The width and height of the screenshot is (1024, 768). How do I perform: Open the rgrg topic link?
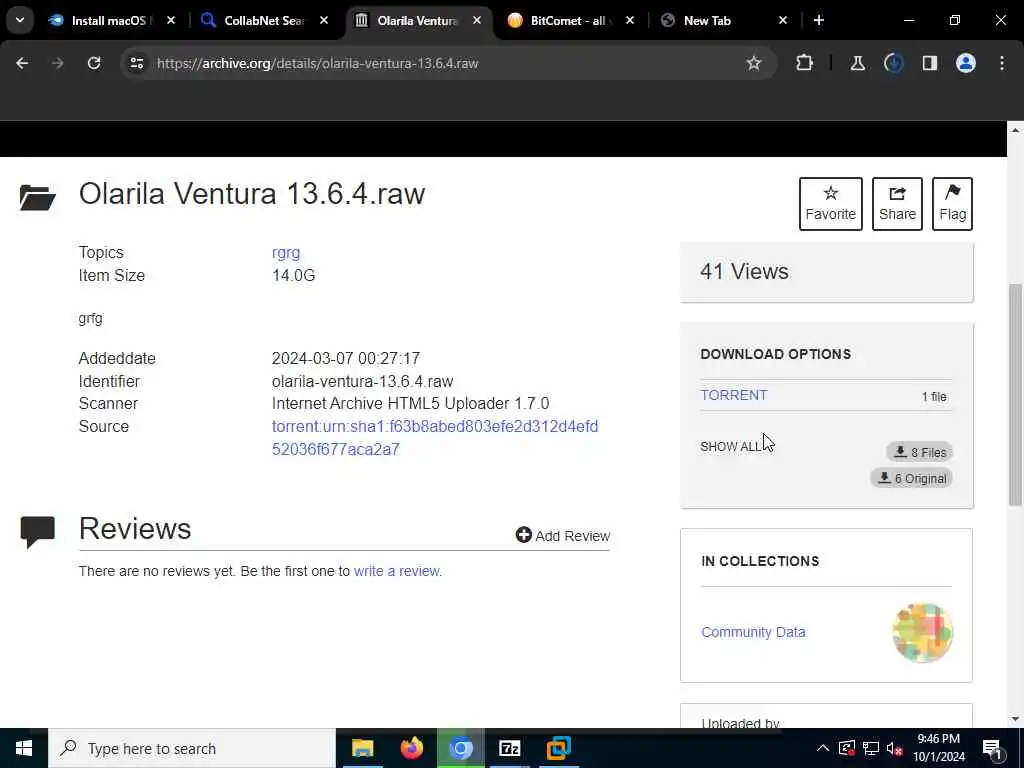tap(286, 253)
